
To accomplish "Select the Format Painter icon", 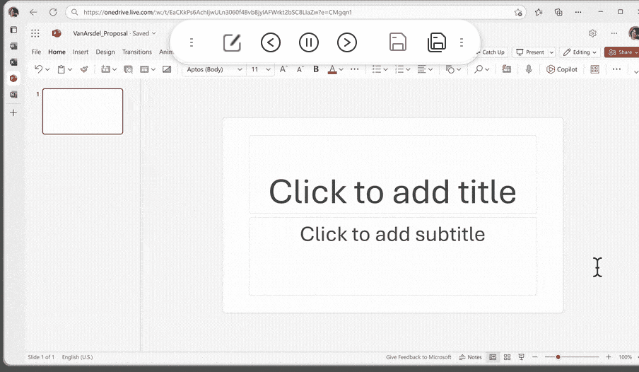I will coord(84,69).
